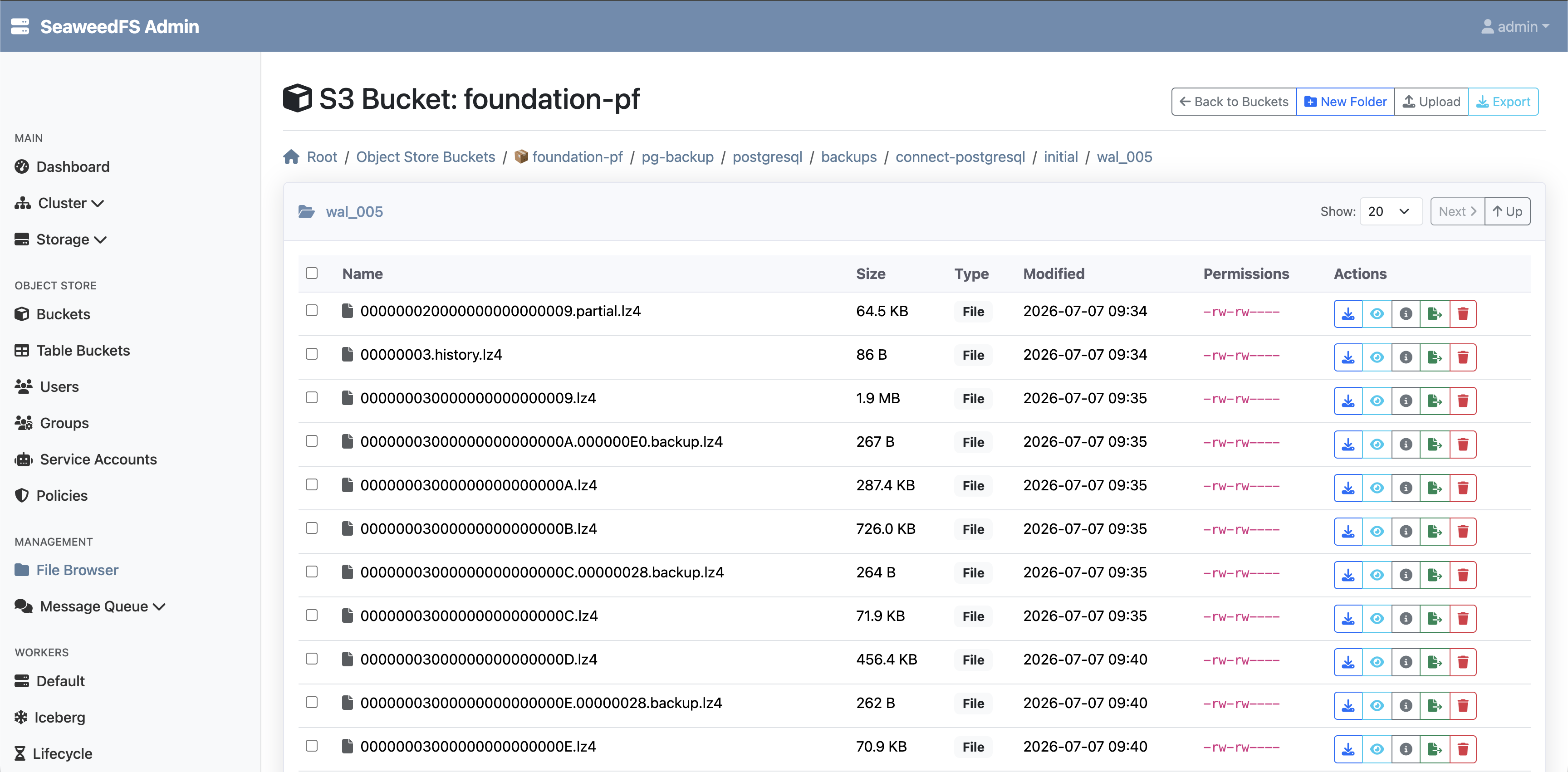Click the file icon beside 00000003.history.lz4

point(348,354)
